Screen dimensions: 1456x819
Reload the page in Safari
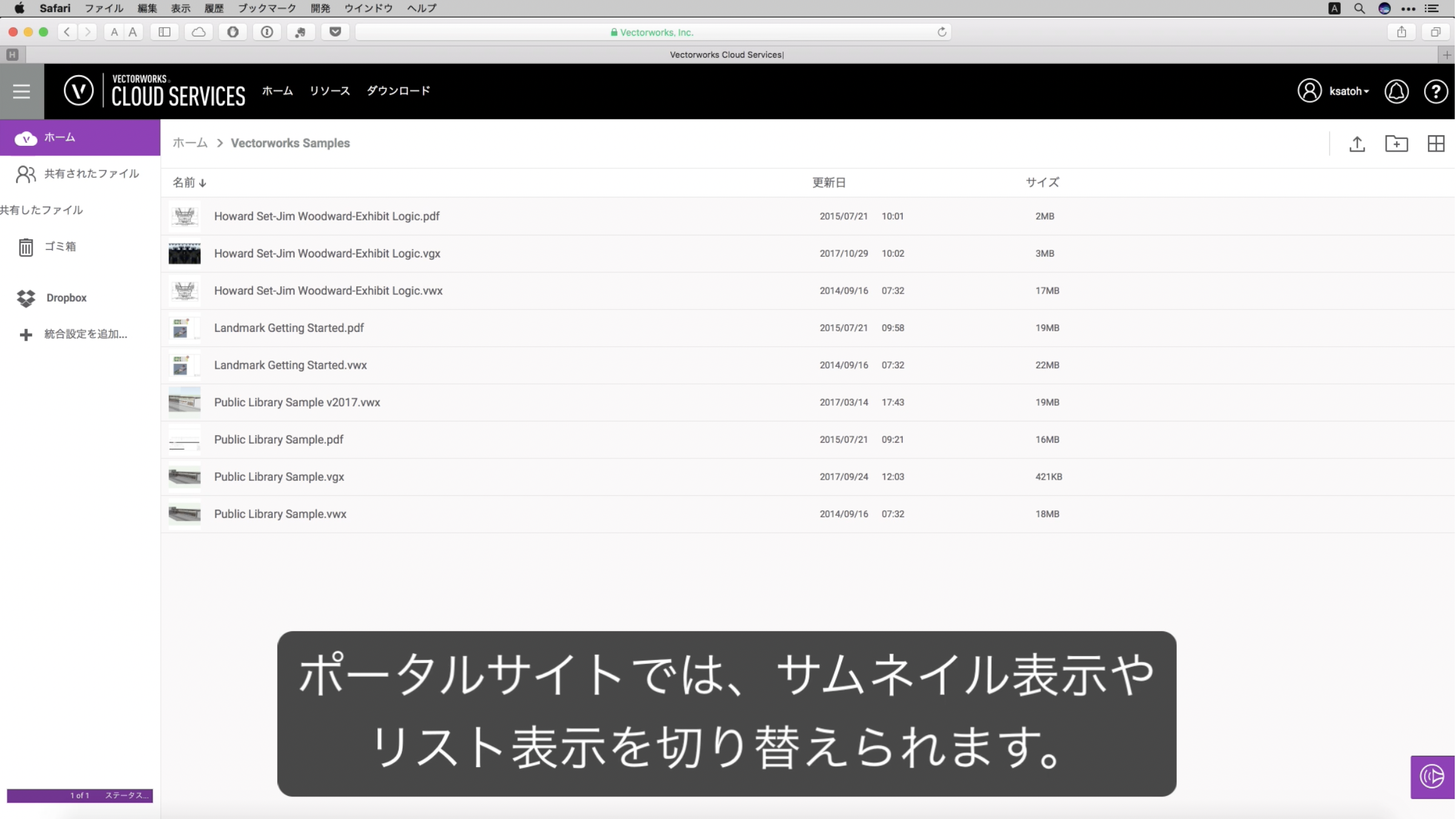(941, 32)
